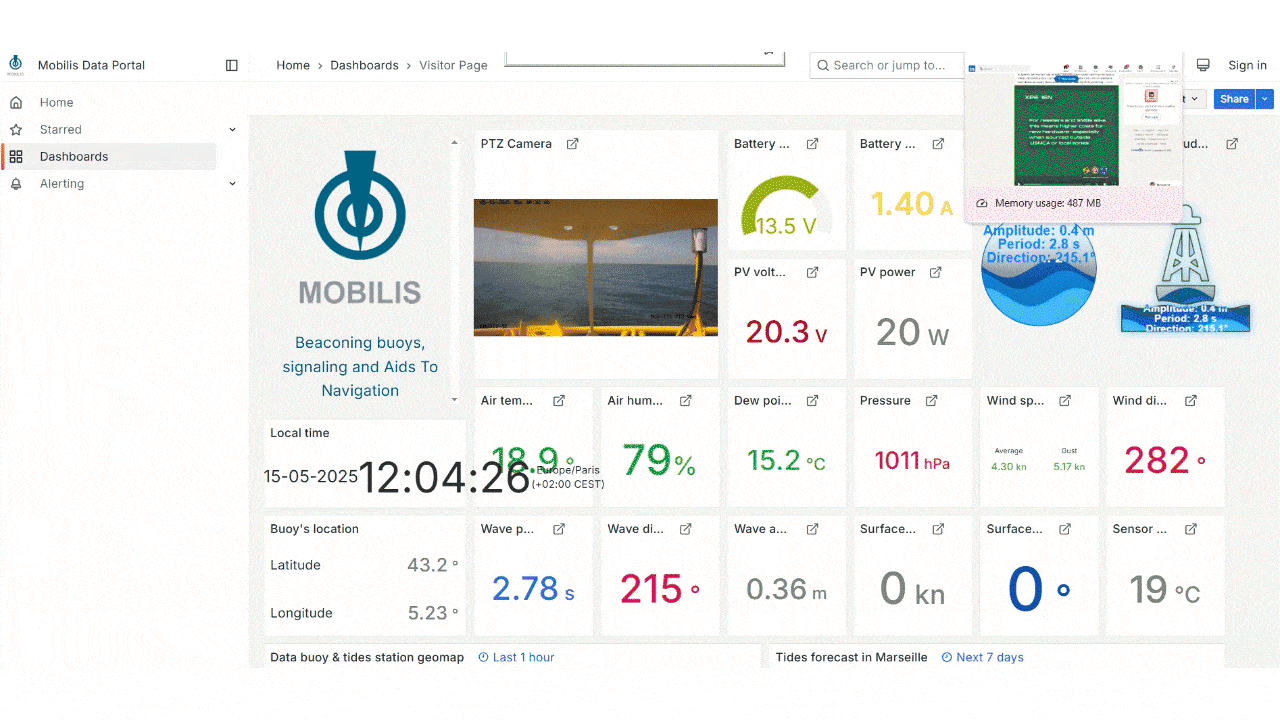The height and width of the screenshot is (720, 1280).
Task: Expand the Alerting sidebar section
Action: click(x=232, y=184)
